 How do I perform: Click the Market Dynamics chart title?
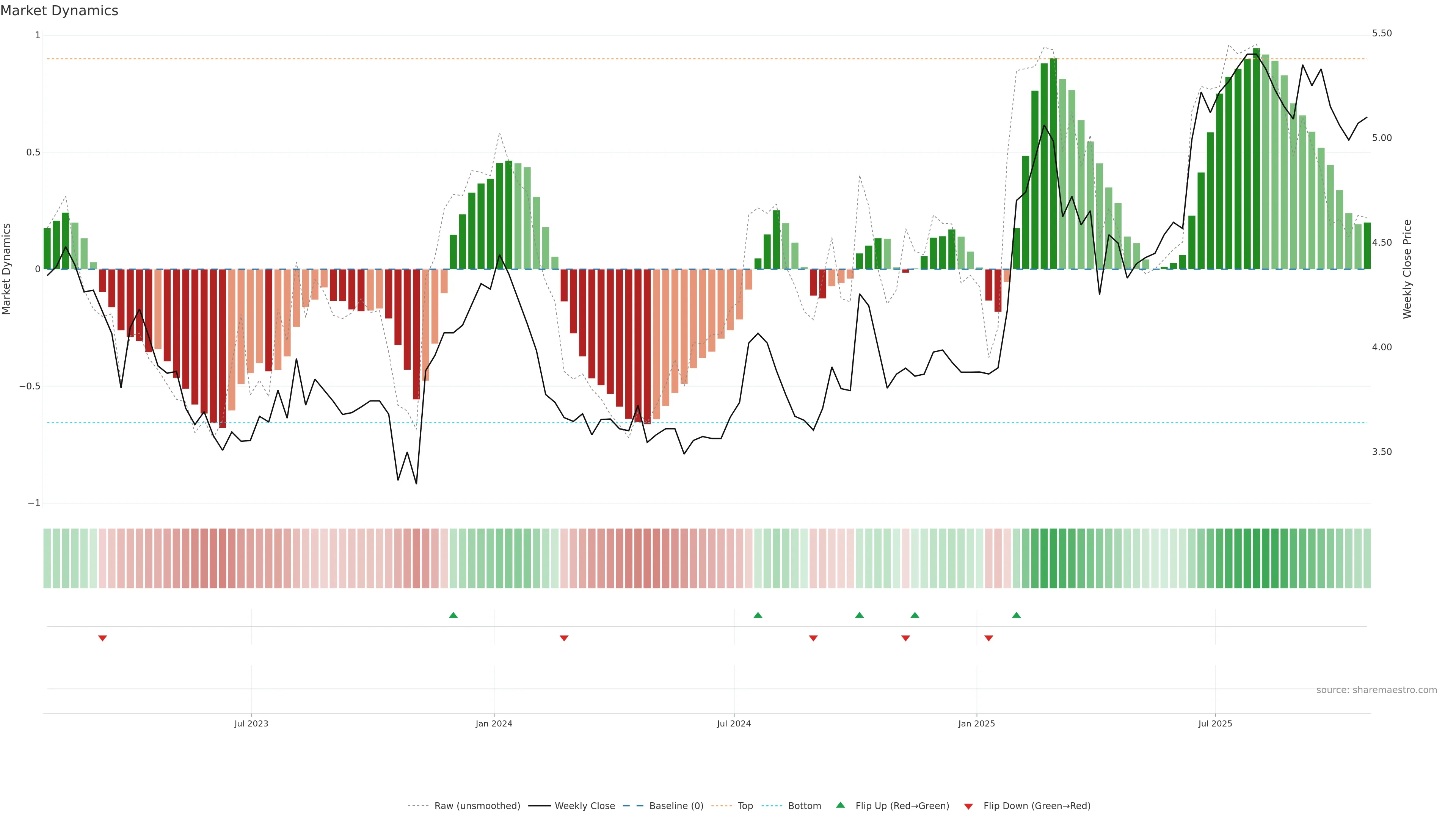pos(60,11)
